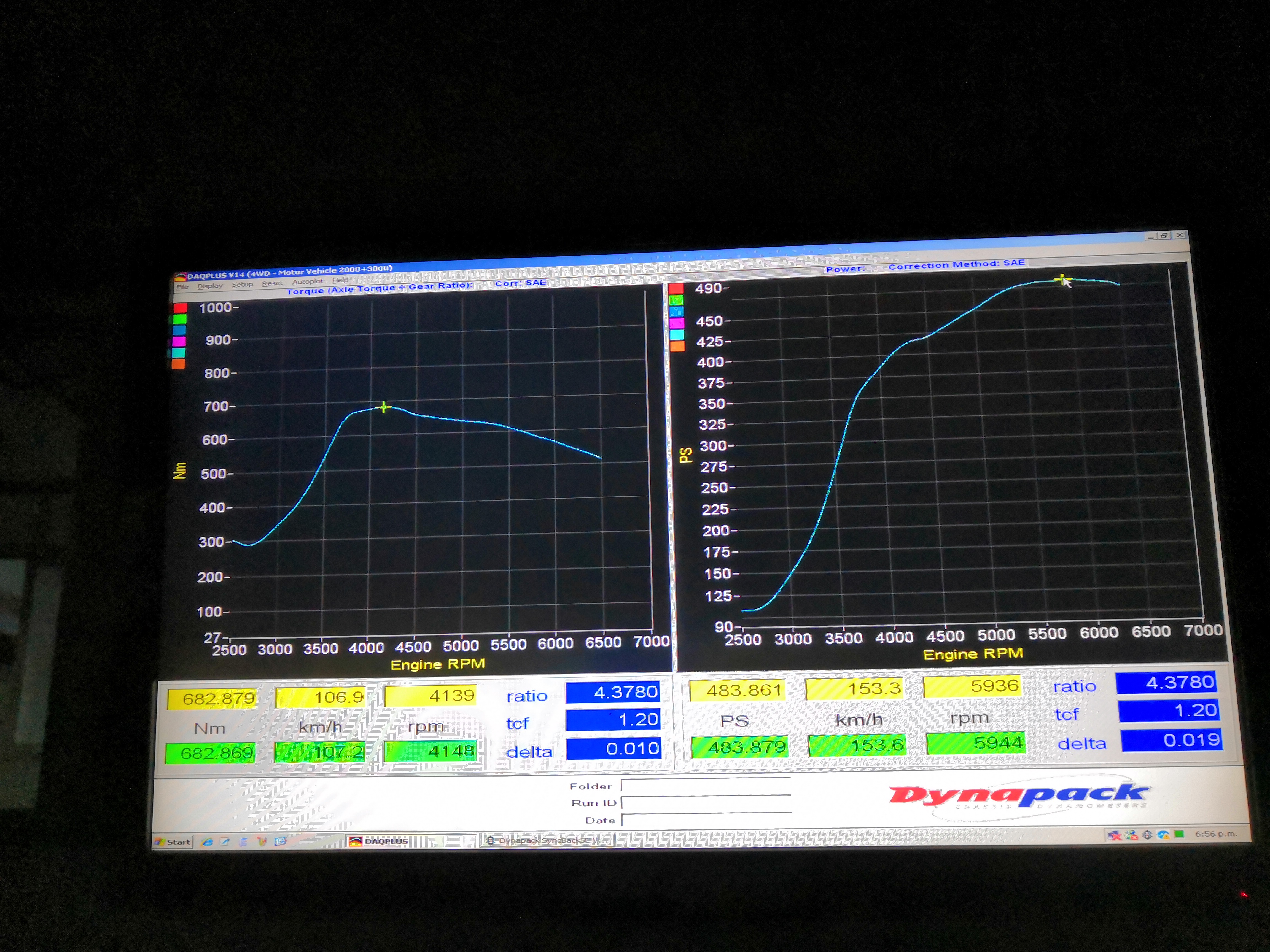Click the torque ratio value box 4.3780
Viewport: 1270px width, 952px height.
(x=613, y=692)
